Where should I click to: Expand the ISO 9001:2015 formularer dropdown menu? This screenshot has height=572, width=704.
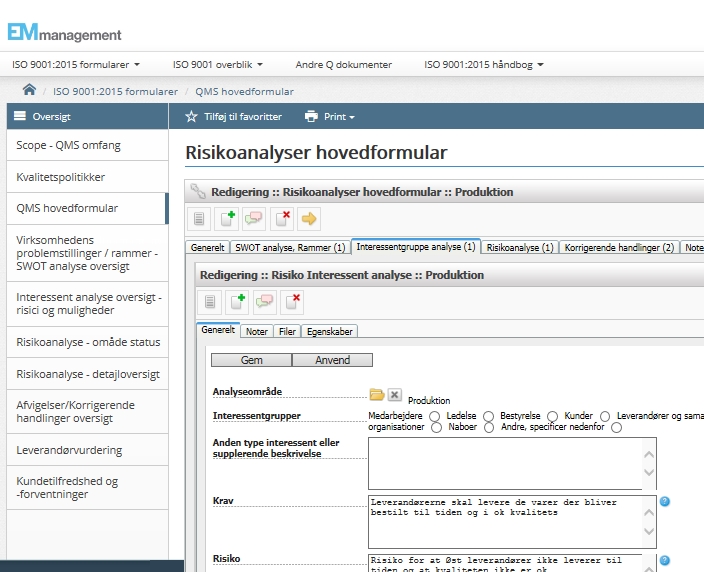coord(76,65)
